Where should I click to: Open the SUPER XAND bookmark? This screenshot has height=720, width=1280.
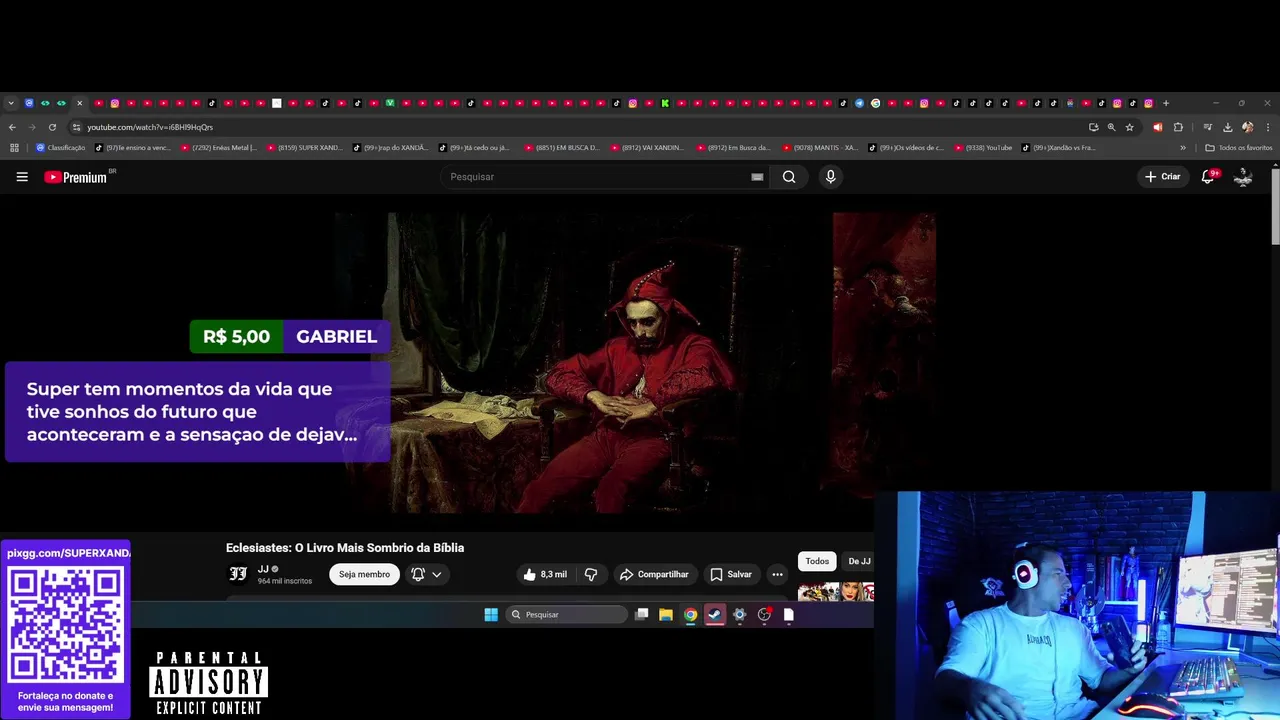point(305,148)
